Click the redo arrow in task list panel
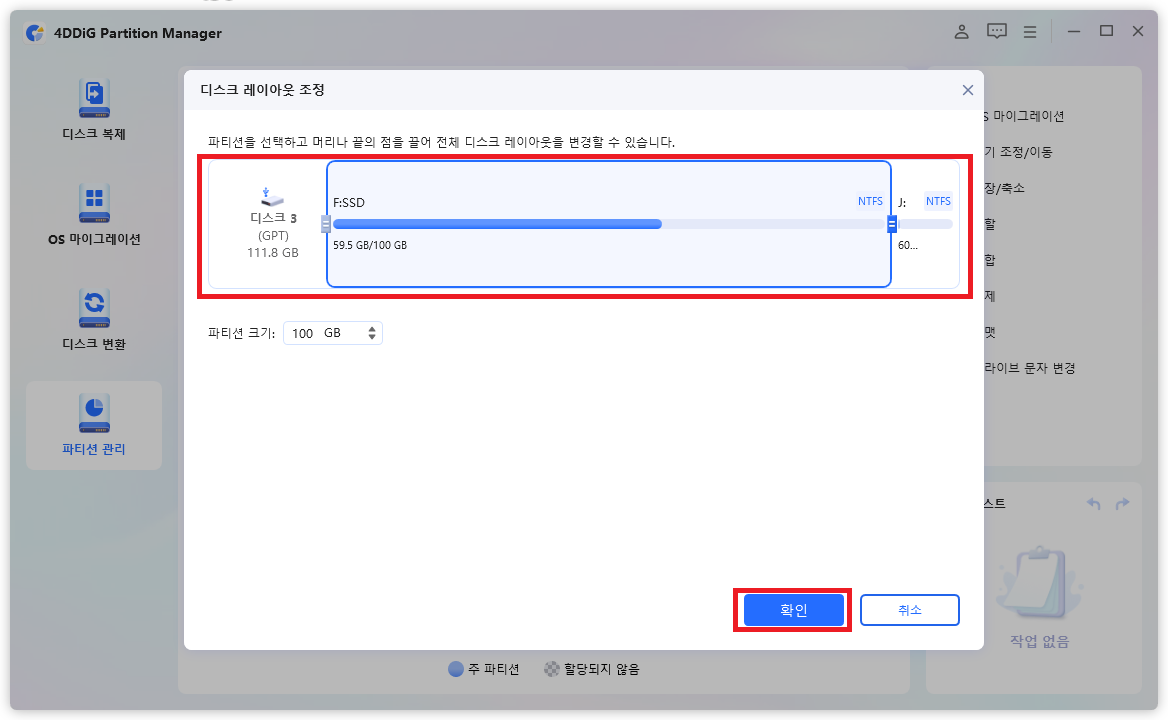Image resolution: width=1168 pixels, height=720 pixels. (x=1120, y=503)
